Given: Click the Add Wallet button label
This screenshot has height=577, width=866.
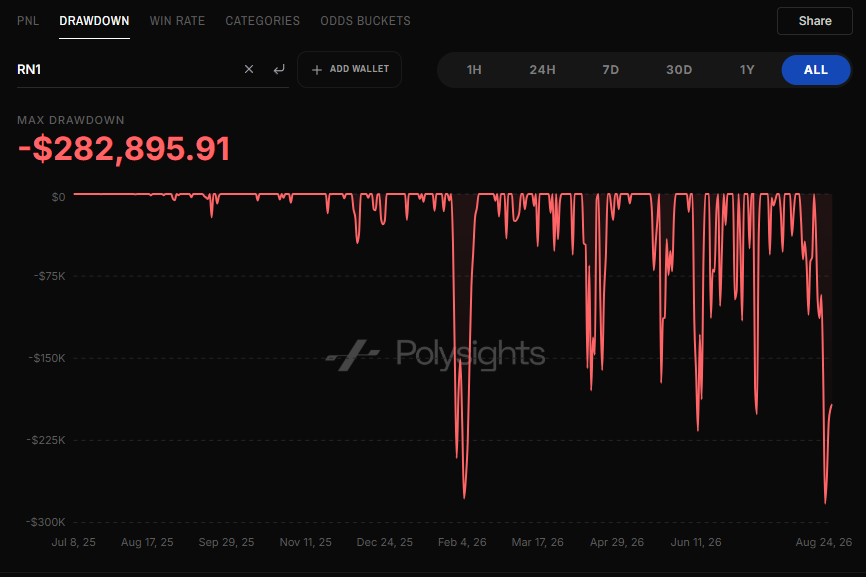Looking at the screenshot, I should coord(360,69).
